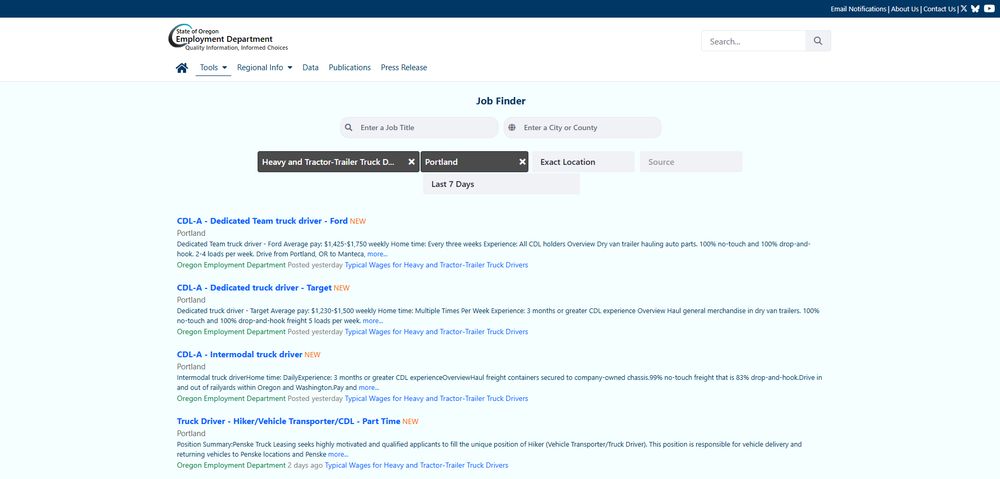Click the Portland filter chip text

coord(441,162)
